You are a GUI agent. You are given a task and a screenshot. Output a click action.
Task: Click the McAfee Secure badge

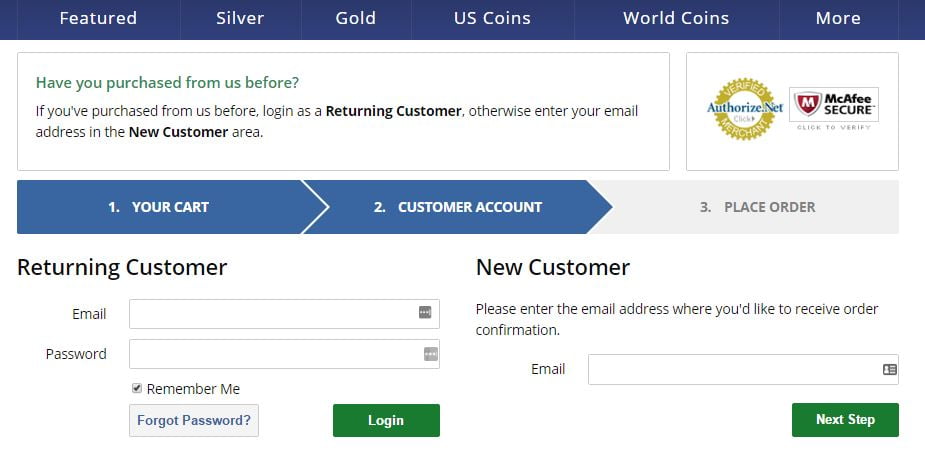point(834,109)
